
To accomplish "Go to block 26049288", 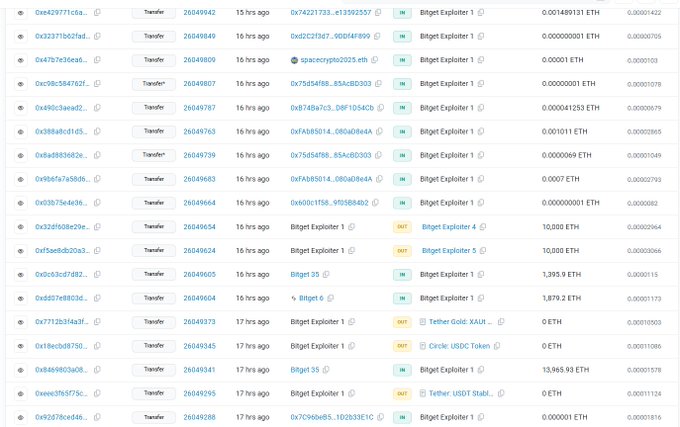I will 199,417.
